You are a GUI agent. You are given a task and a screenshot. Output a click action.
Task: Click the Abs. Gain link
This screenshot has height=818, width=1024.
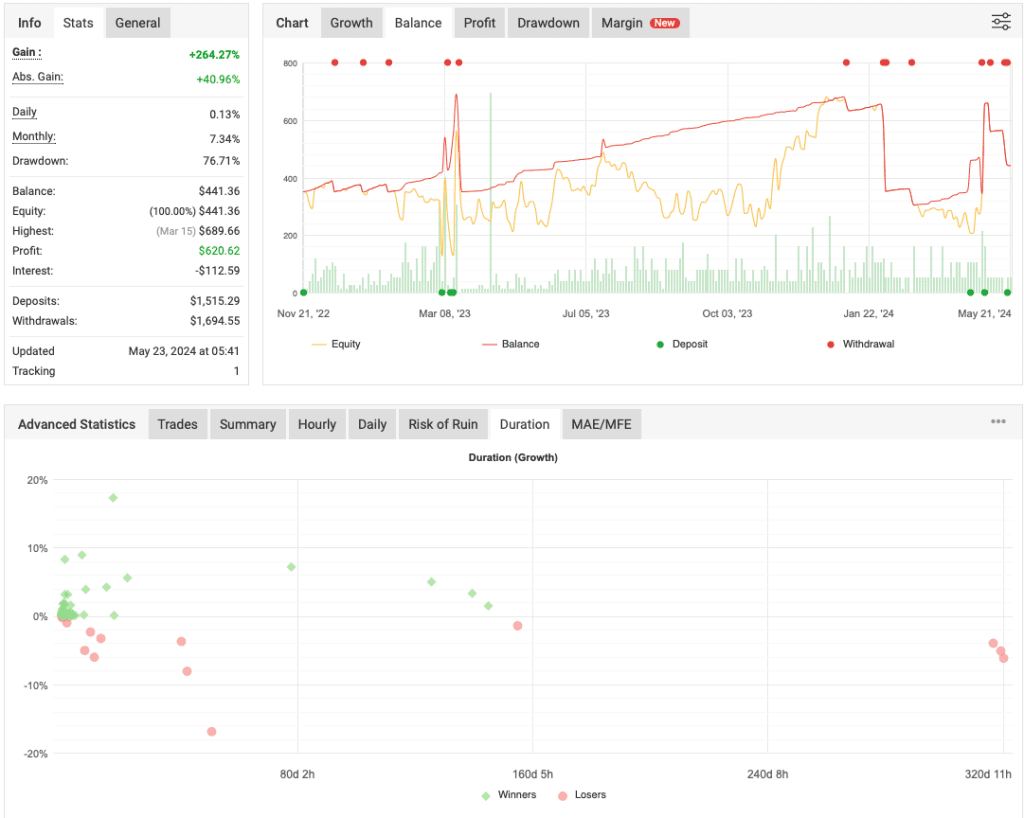[37, 77]
